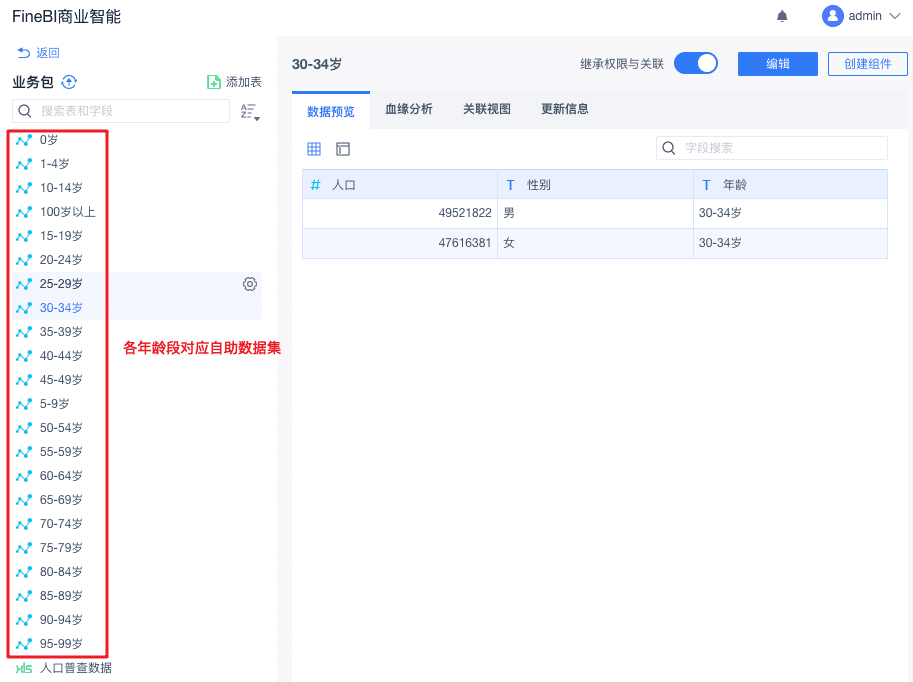913x682 pixels.
Task: Select the 10-14岁 dataset
Action: click(61, 188)
